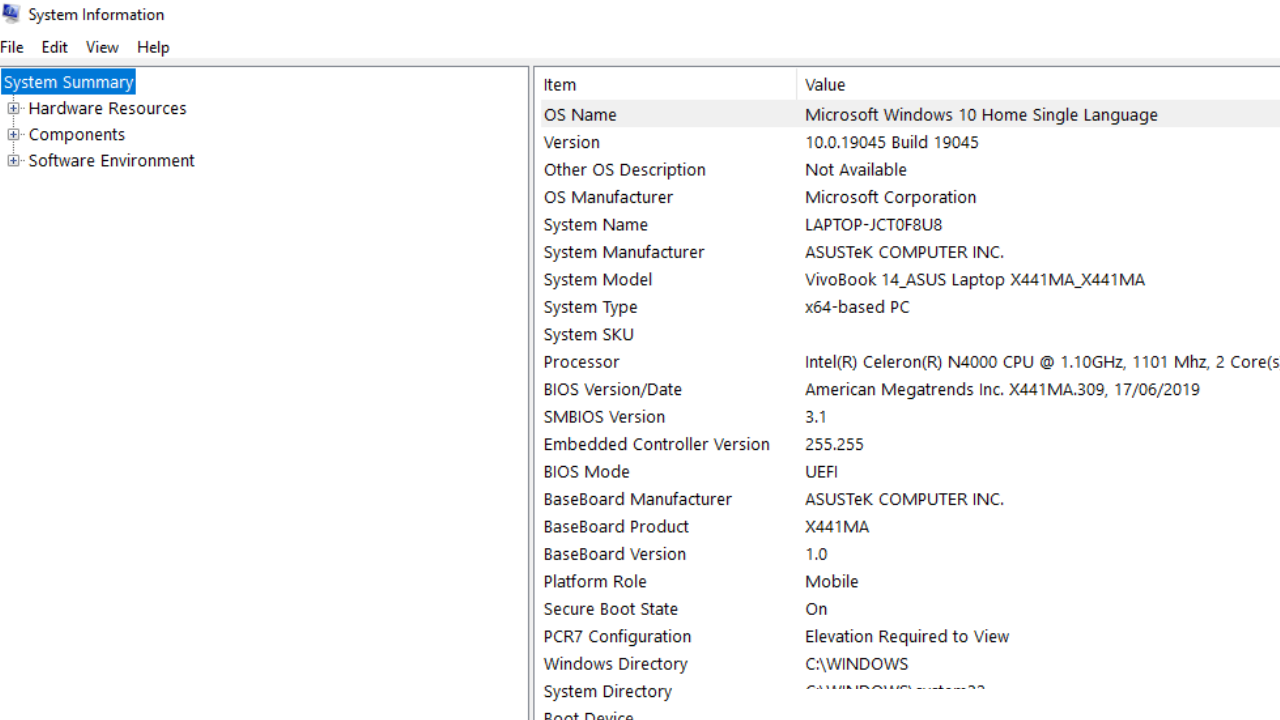Select the System Name row label

(596, 225)
